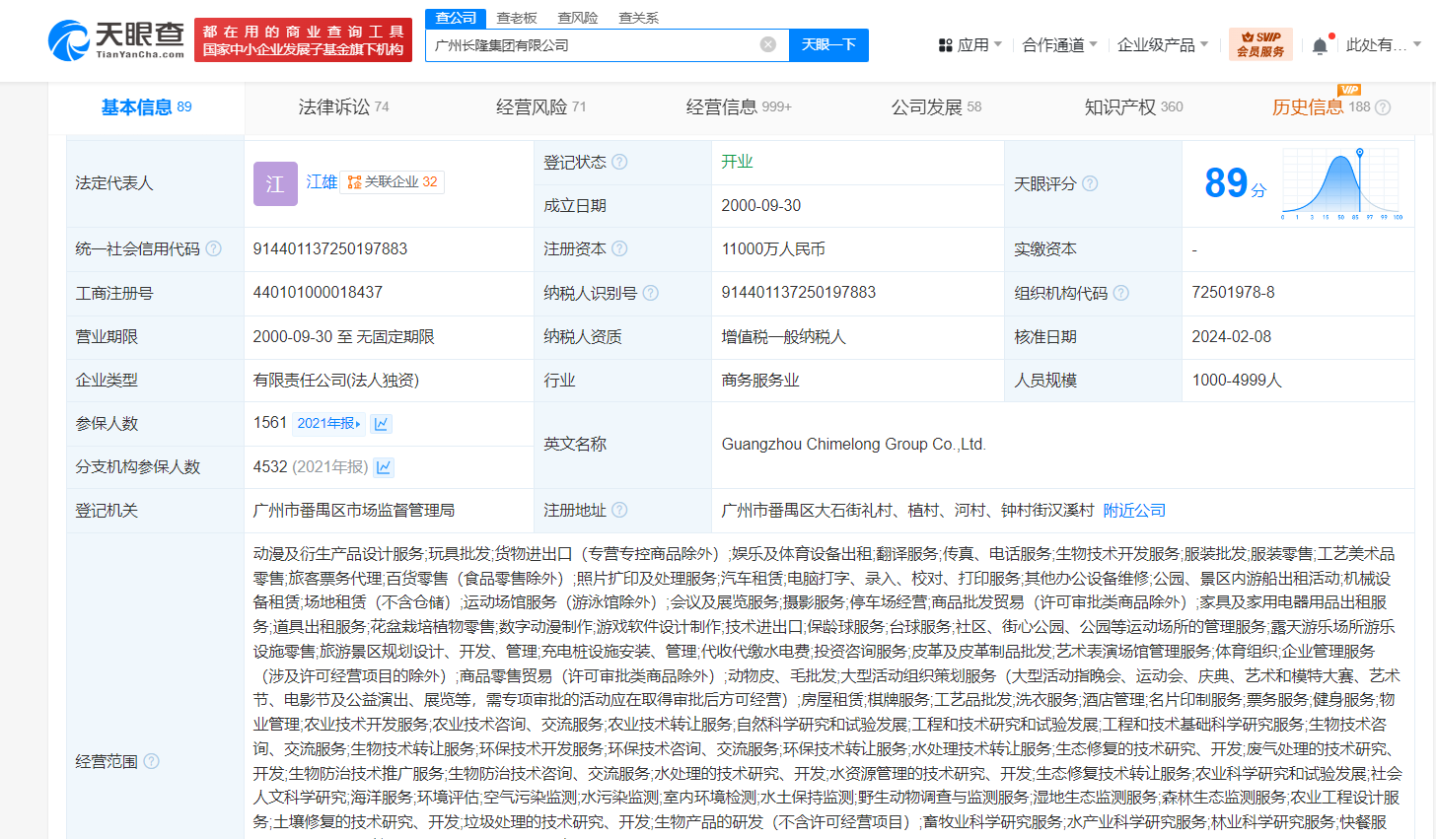Expand the 合作通道 dropdown
1436x840 pixels.
coord(1060,45)
